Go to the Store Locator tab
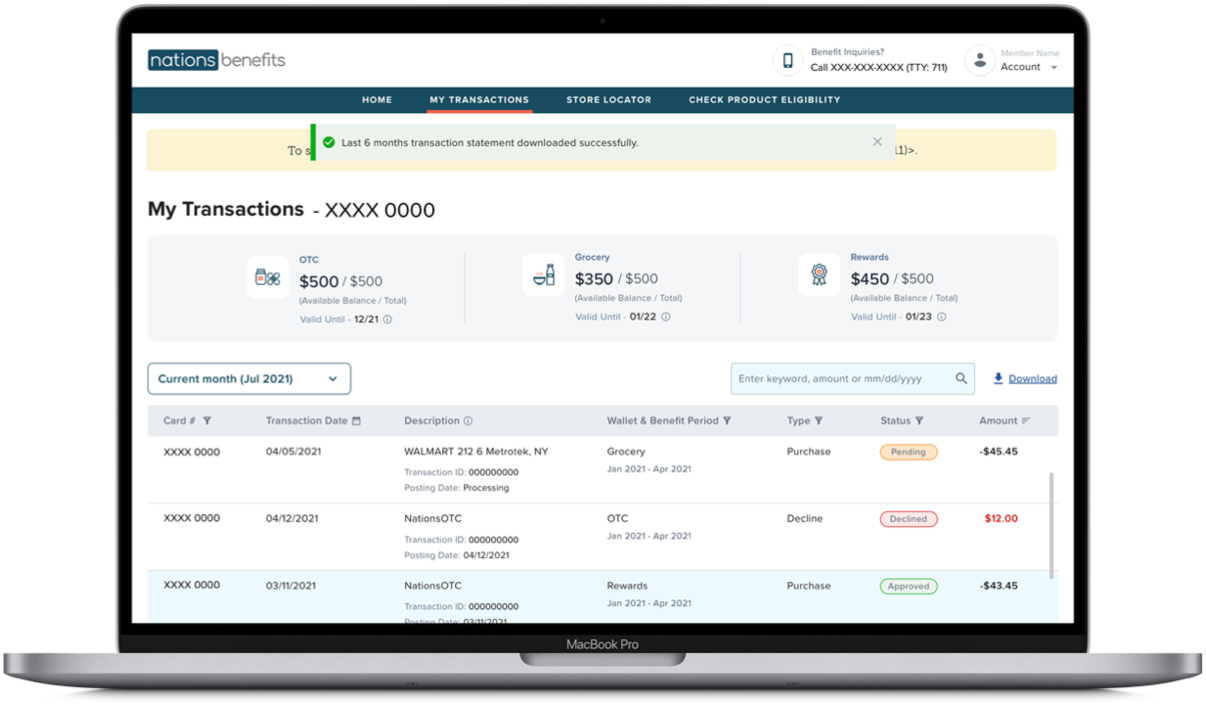1206x704 pixels. click(608, 100)
